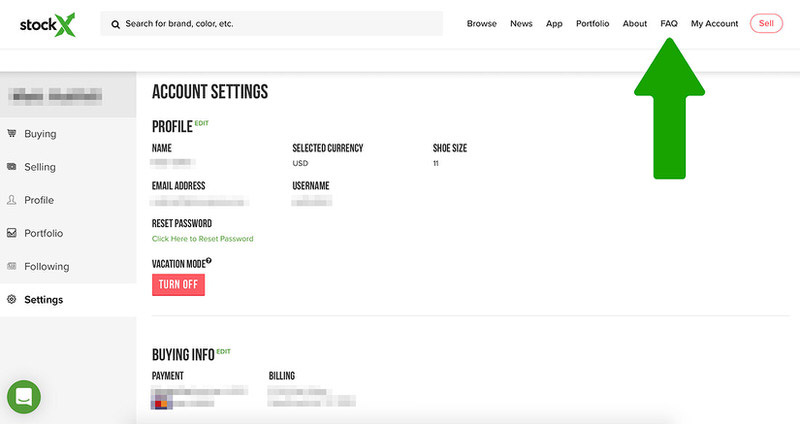Click the Following icon in sidebar
Screen dimensions: 800x424
pyautogui.click(x=12, y=266)
